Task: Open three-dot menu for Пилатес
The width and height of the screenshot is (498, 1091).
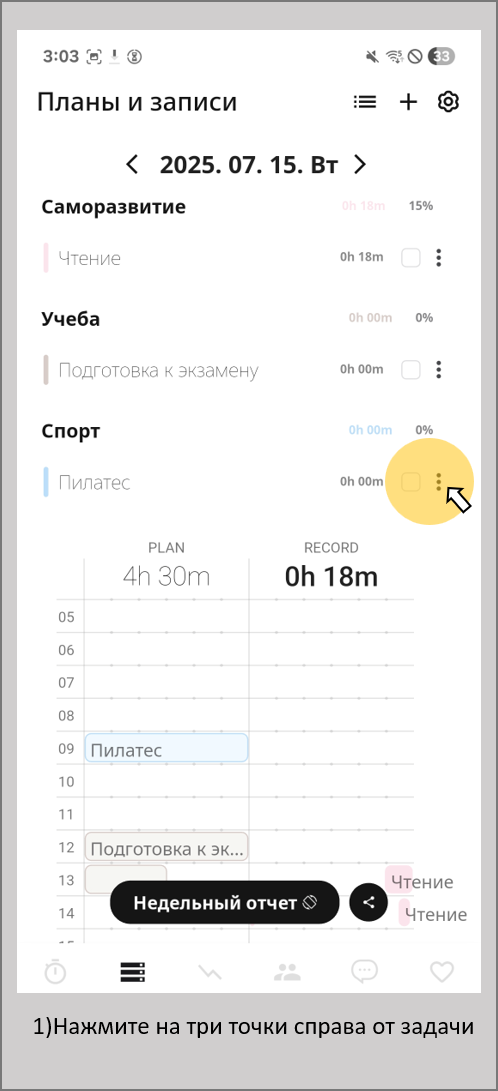Action: coord(438,481)
